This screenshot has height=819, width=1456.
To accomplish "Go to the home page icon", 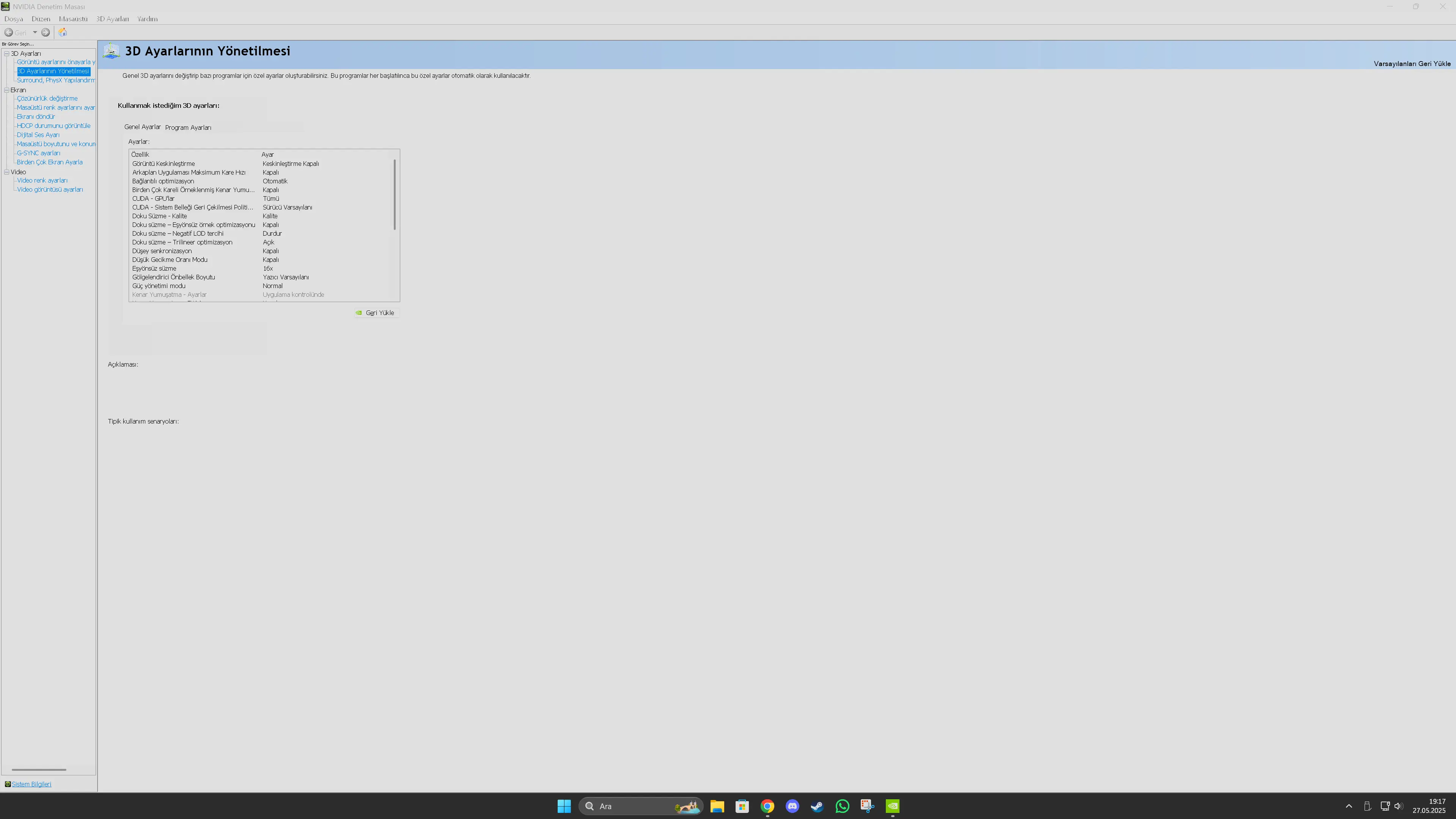I will click(63, 32).
